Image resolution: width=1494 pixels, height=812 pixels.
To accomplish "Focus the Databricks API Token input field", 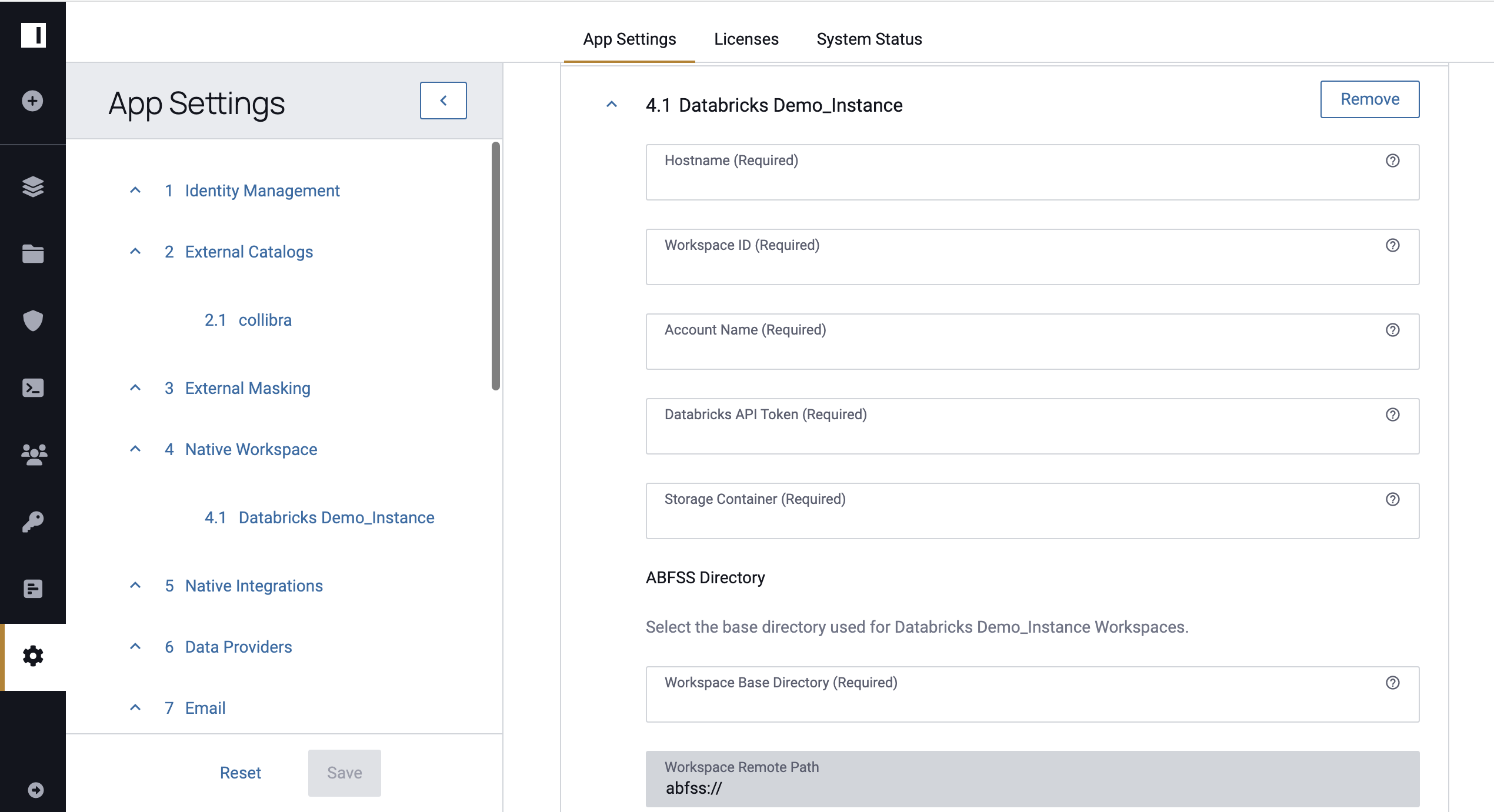I will [1032, 426].
